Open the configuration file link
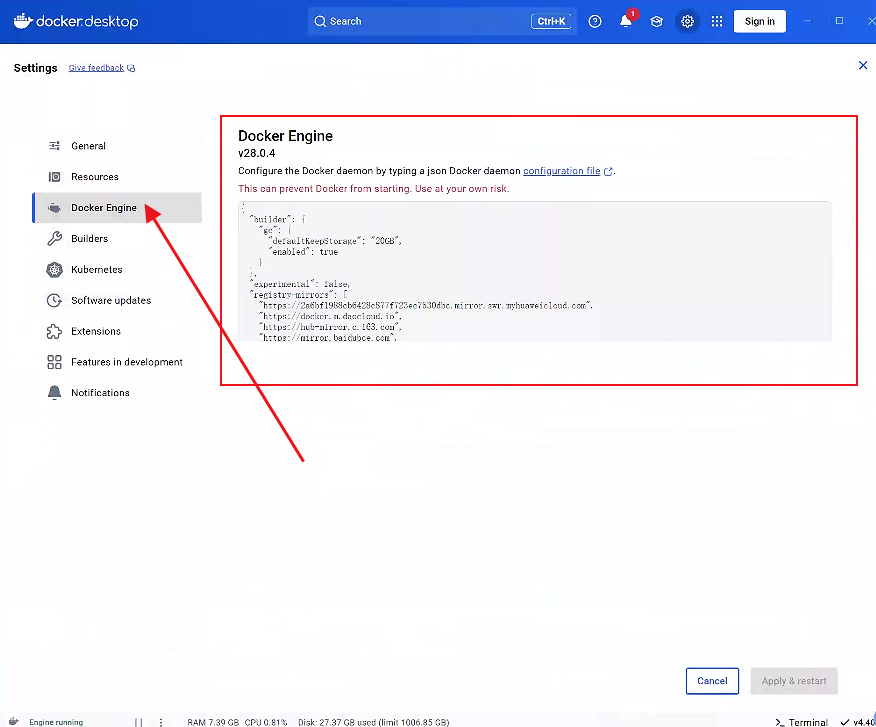The height and width of the screenshot is (727, 876). 561,171
